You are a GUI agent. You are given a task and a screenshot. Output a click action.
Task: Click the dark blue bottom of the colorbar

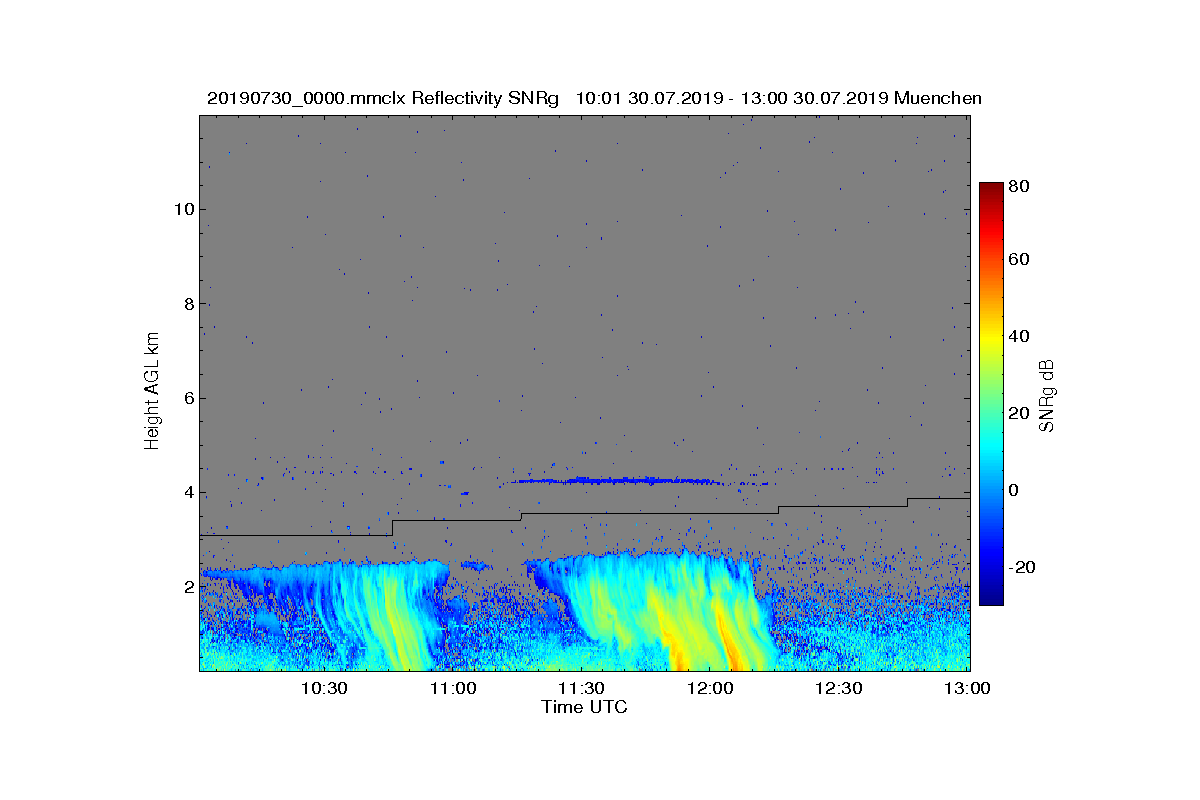pos(990,597)
